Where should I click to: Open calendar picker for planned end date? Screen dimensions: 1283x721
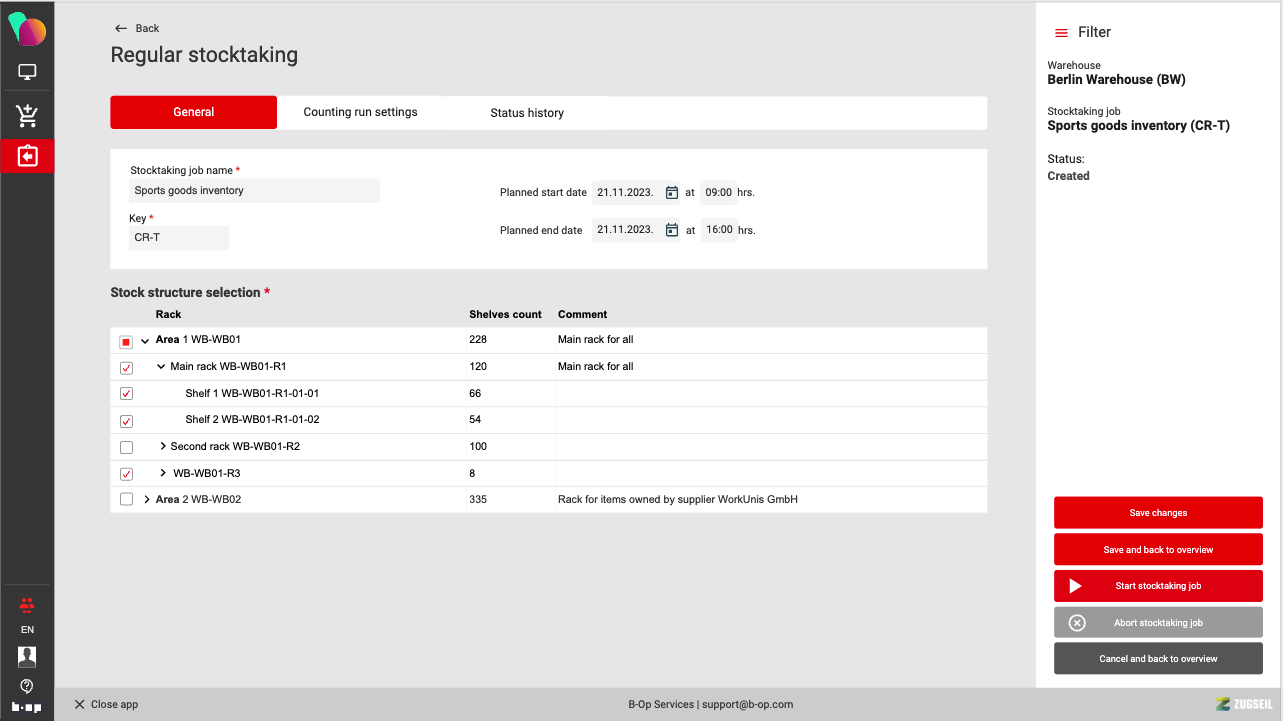coord(672,230)
